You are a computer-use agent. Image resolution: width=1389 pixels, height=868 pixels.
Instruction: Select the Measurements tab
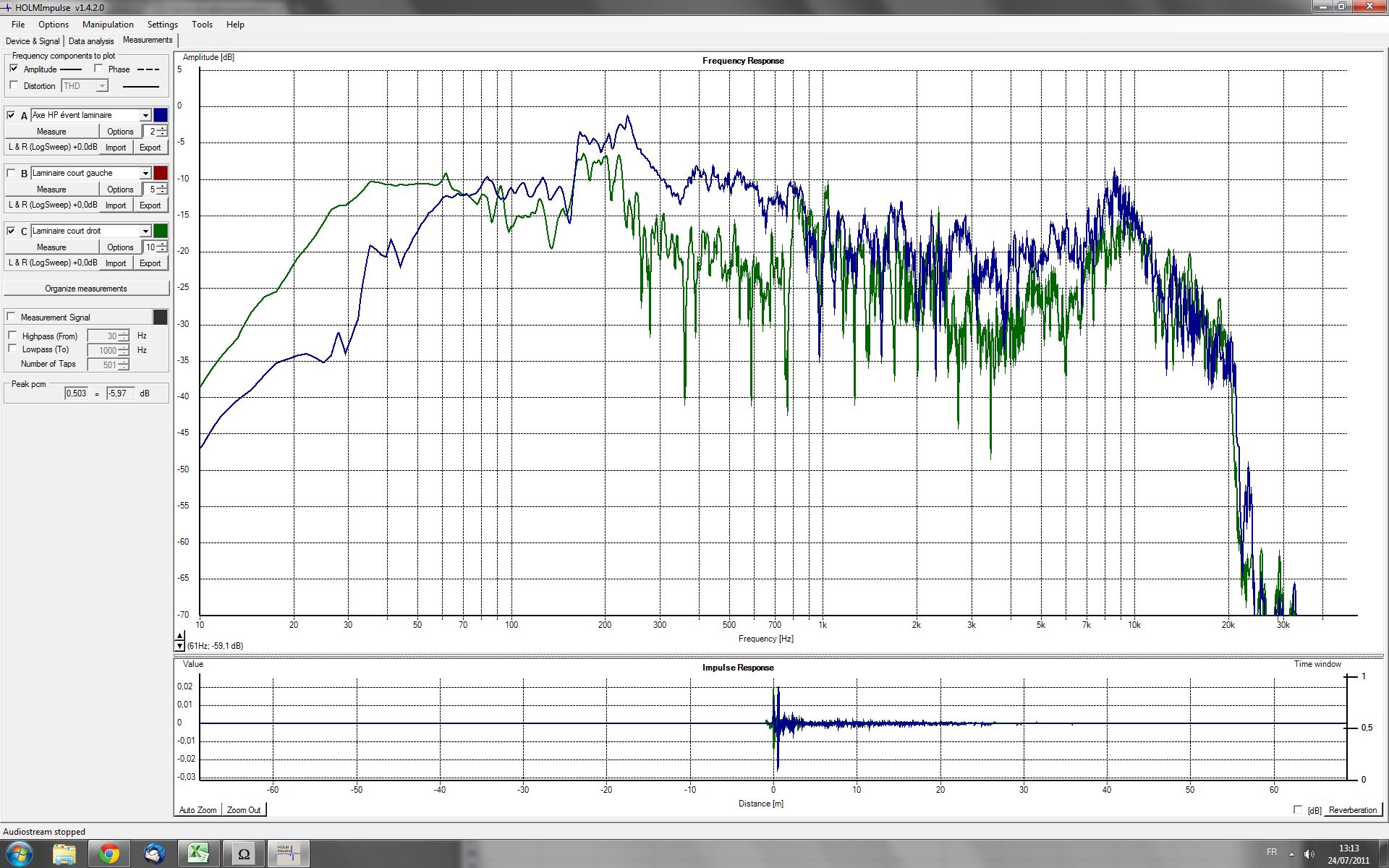pos(148,40)
